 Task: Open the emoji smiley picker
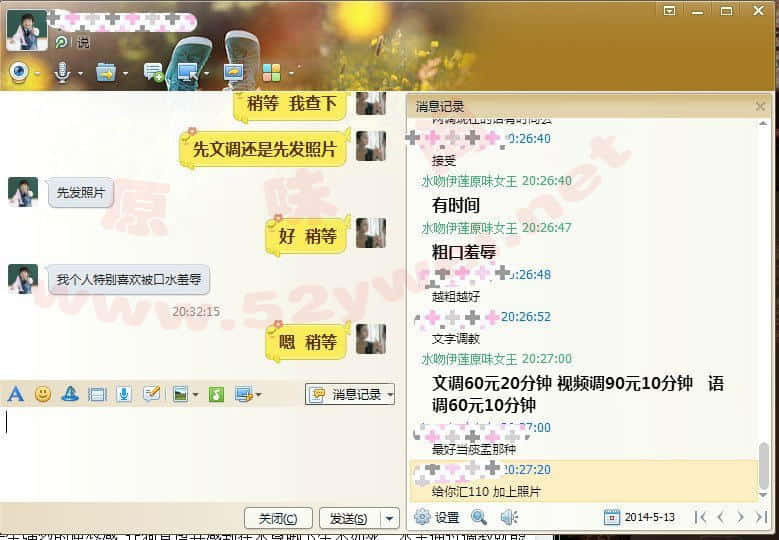[43, 394]
